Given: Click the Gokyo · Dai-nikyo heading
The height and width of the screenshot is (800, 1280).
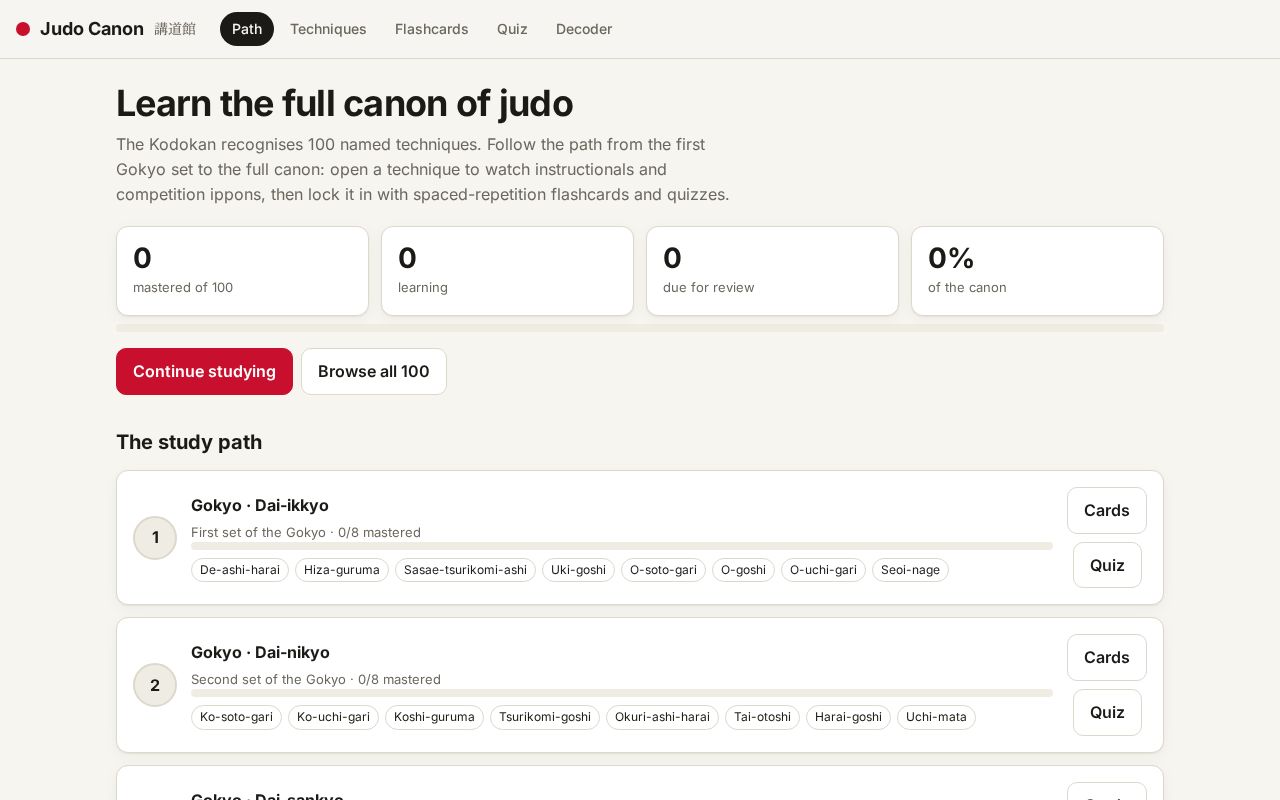Looking at the screenshot, I should (x=260, y=653).
